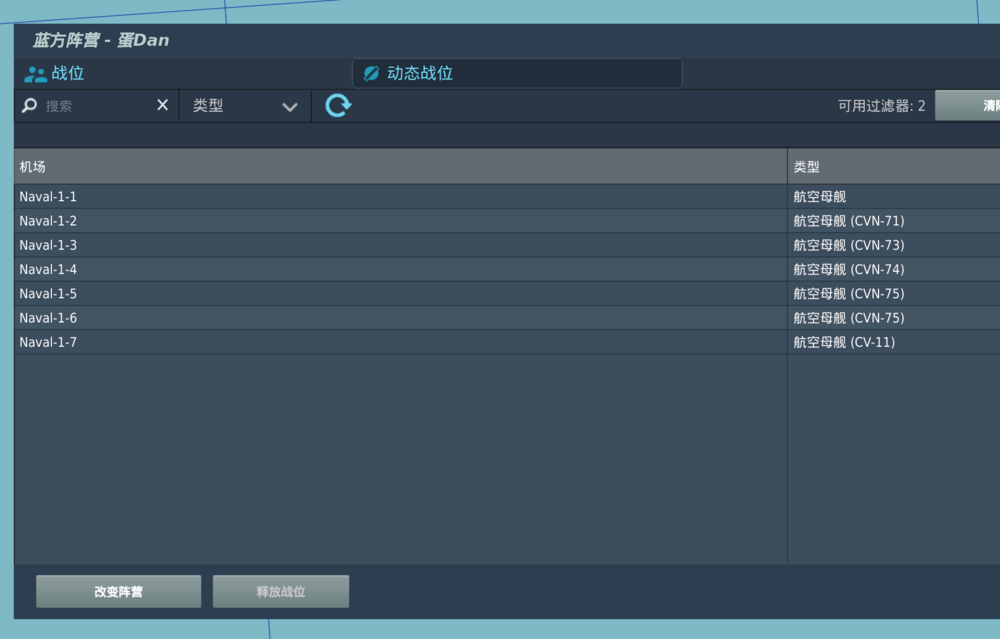Click the 改变阵营 button

(x=117, y=591)
